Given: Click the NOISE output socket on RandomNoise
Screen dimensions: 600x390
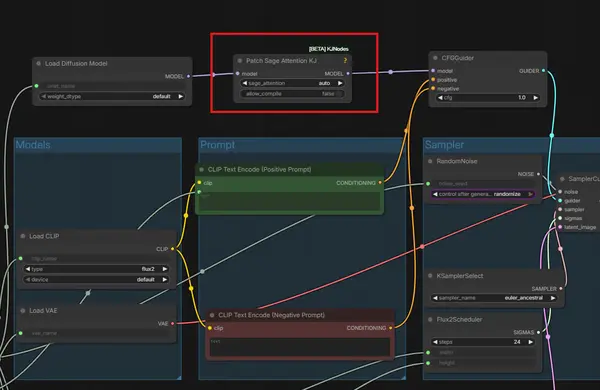Looking at the screenshot, I should (538, 174).
